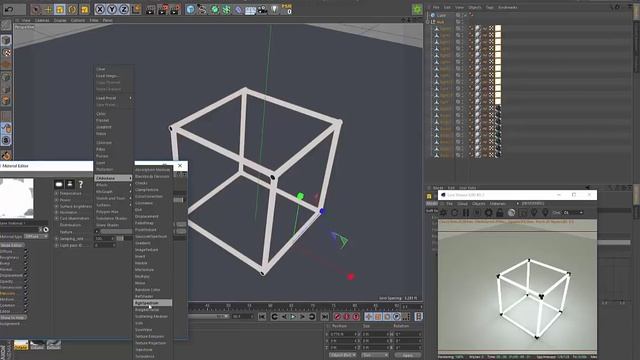Select the first material thumbnail in Material Manager
640x360 pixels.
[21, 345]
